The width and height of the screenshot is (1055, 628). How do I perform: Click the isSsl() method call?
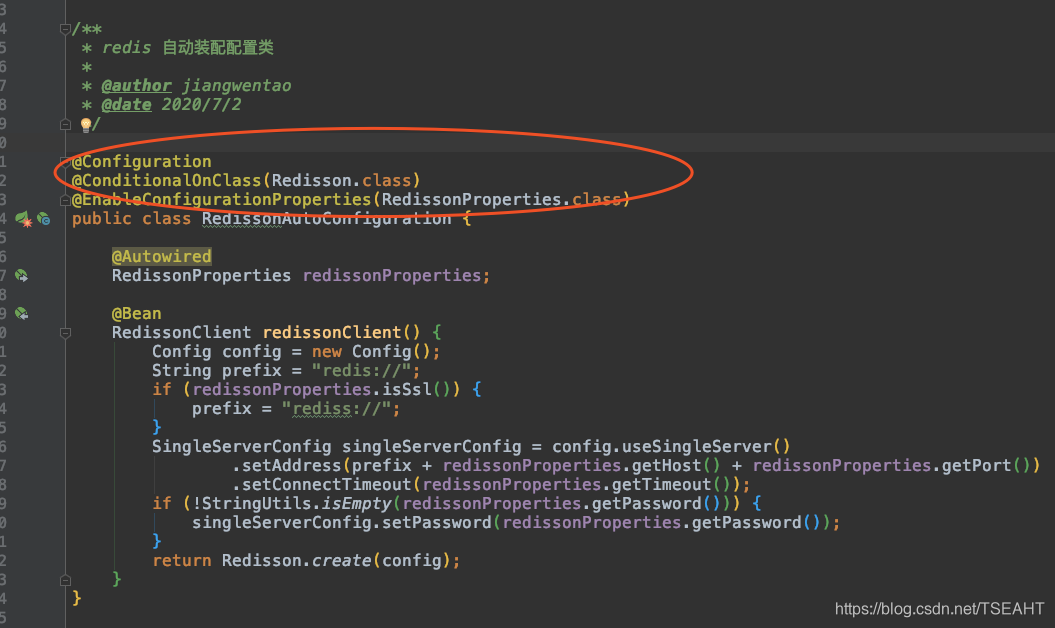pos(416,389)
